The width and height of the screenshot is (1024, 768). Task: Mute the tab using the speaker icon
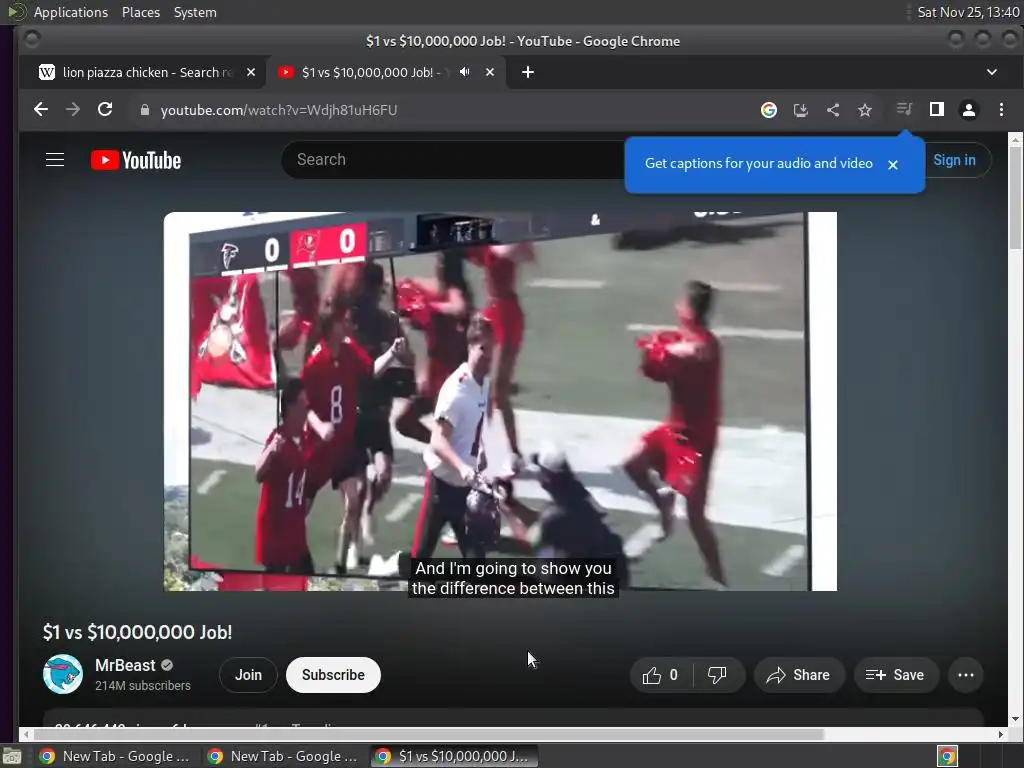[464, 72]
